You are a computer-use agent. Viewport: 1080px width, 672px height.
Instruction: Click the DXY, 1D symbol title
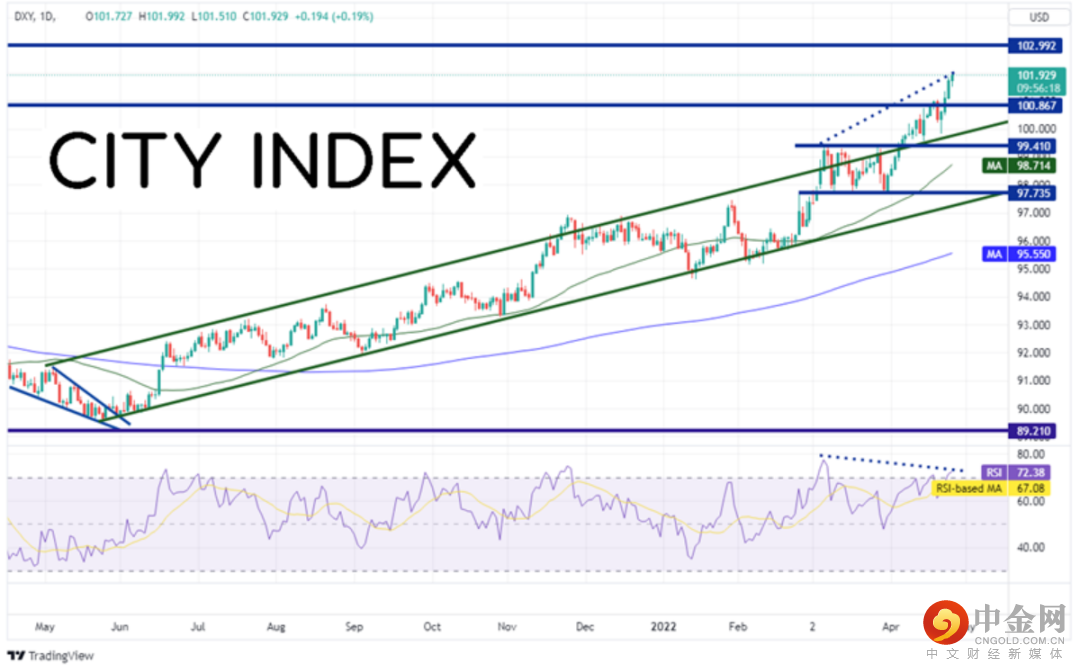point(35,16)
